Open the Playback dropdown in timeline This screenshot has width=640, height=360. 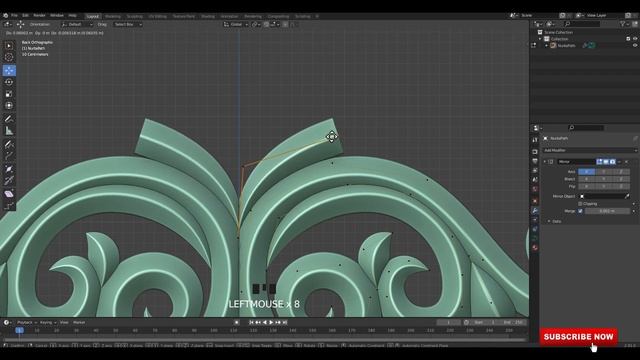point(27,322)
